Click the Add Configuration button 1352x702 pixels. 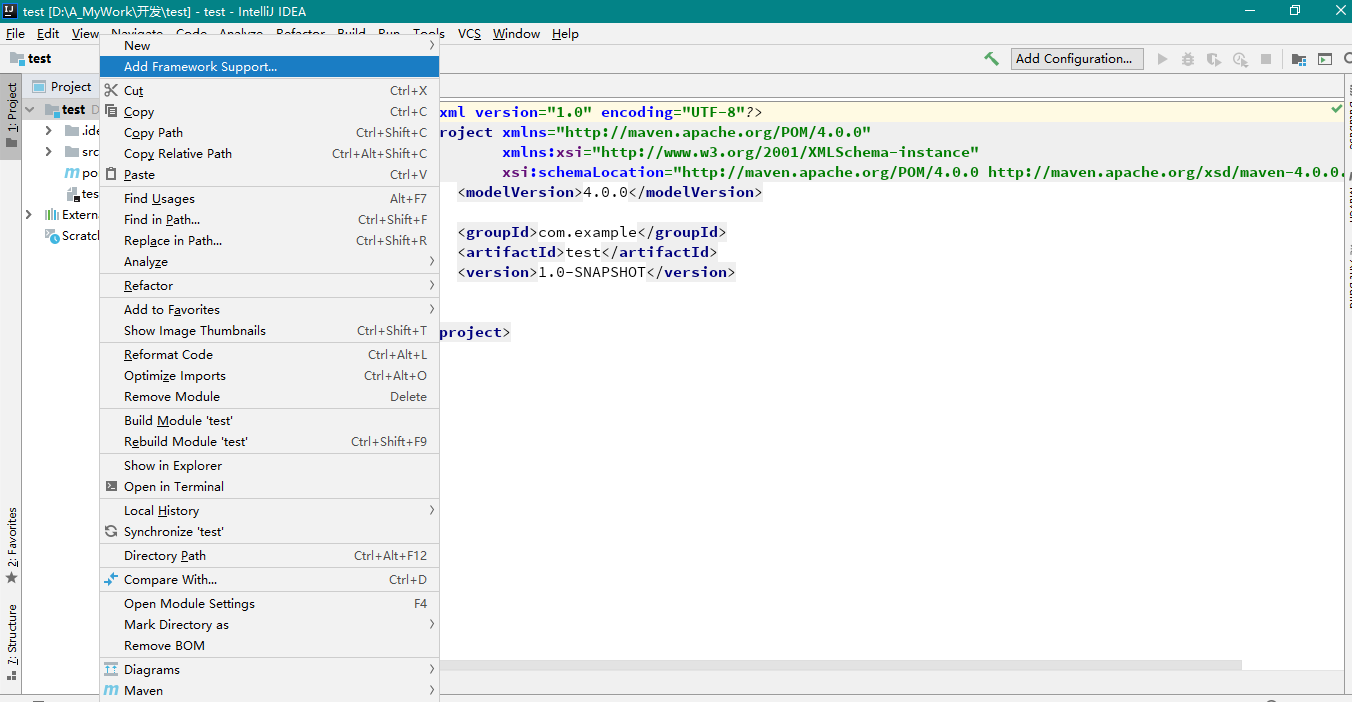[x=1073, y=59]
